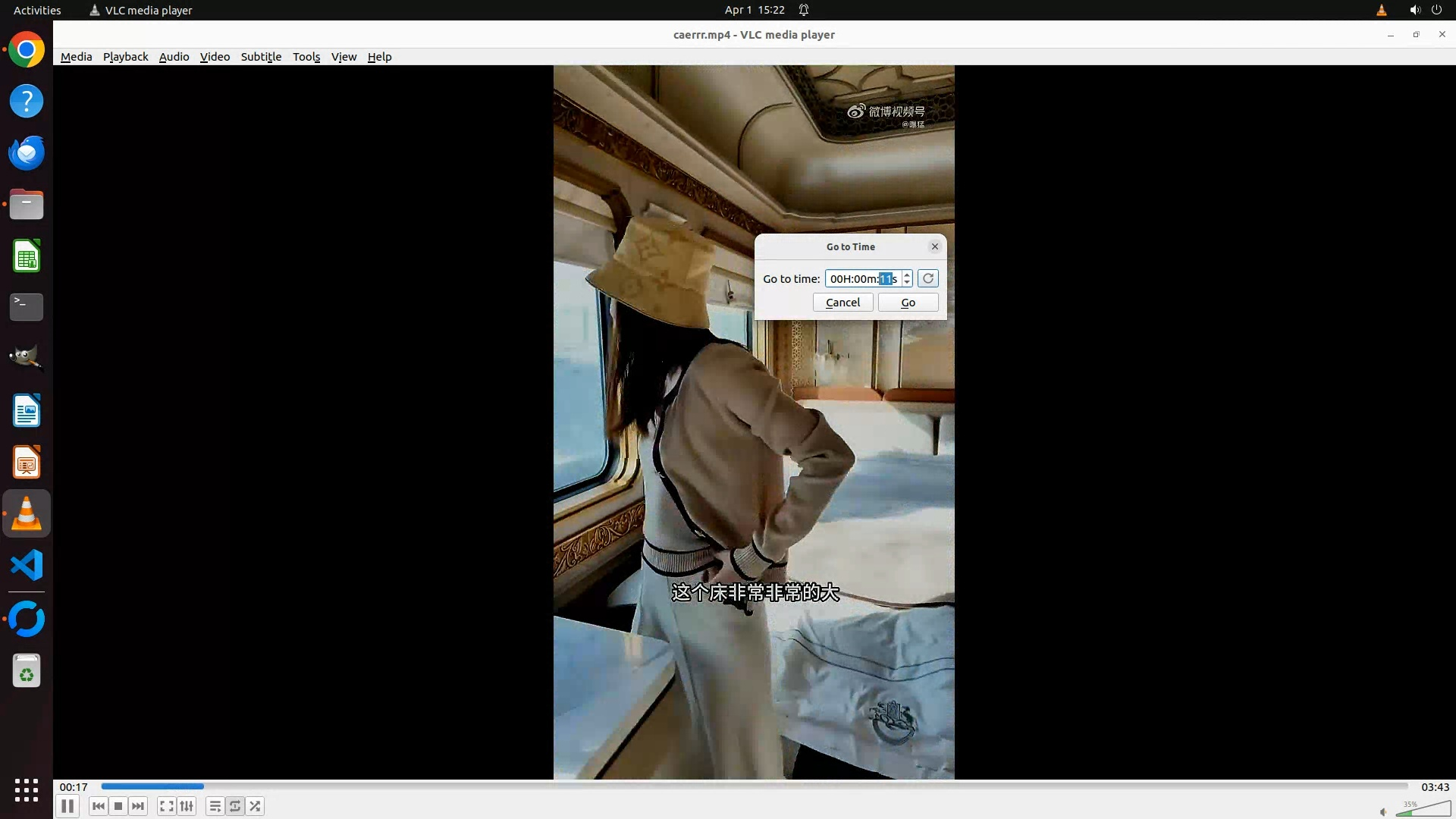Screen dimensions: 1456x819
Task: Stop playback with the stop button
Action: click(118, 806)
